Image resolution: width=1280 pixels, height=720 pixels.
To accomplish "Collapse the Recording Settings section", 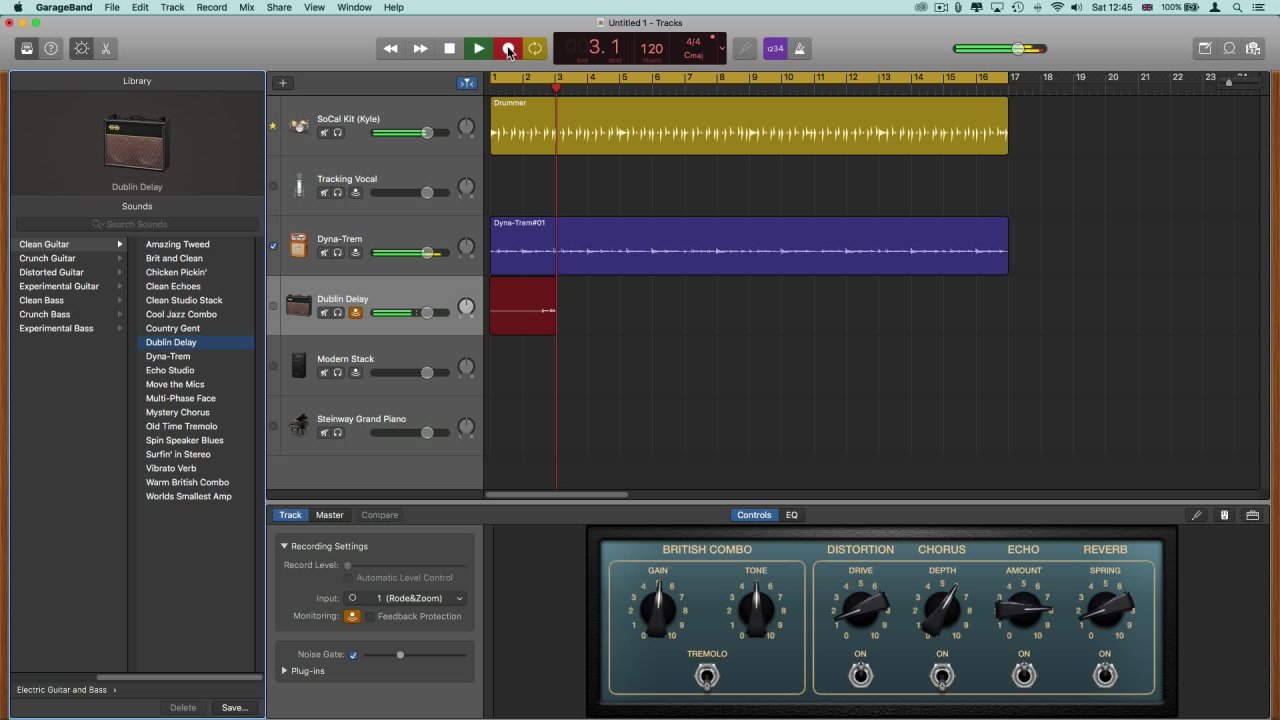I will (x=284, y=546).
